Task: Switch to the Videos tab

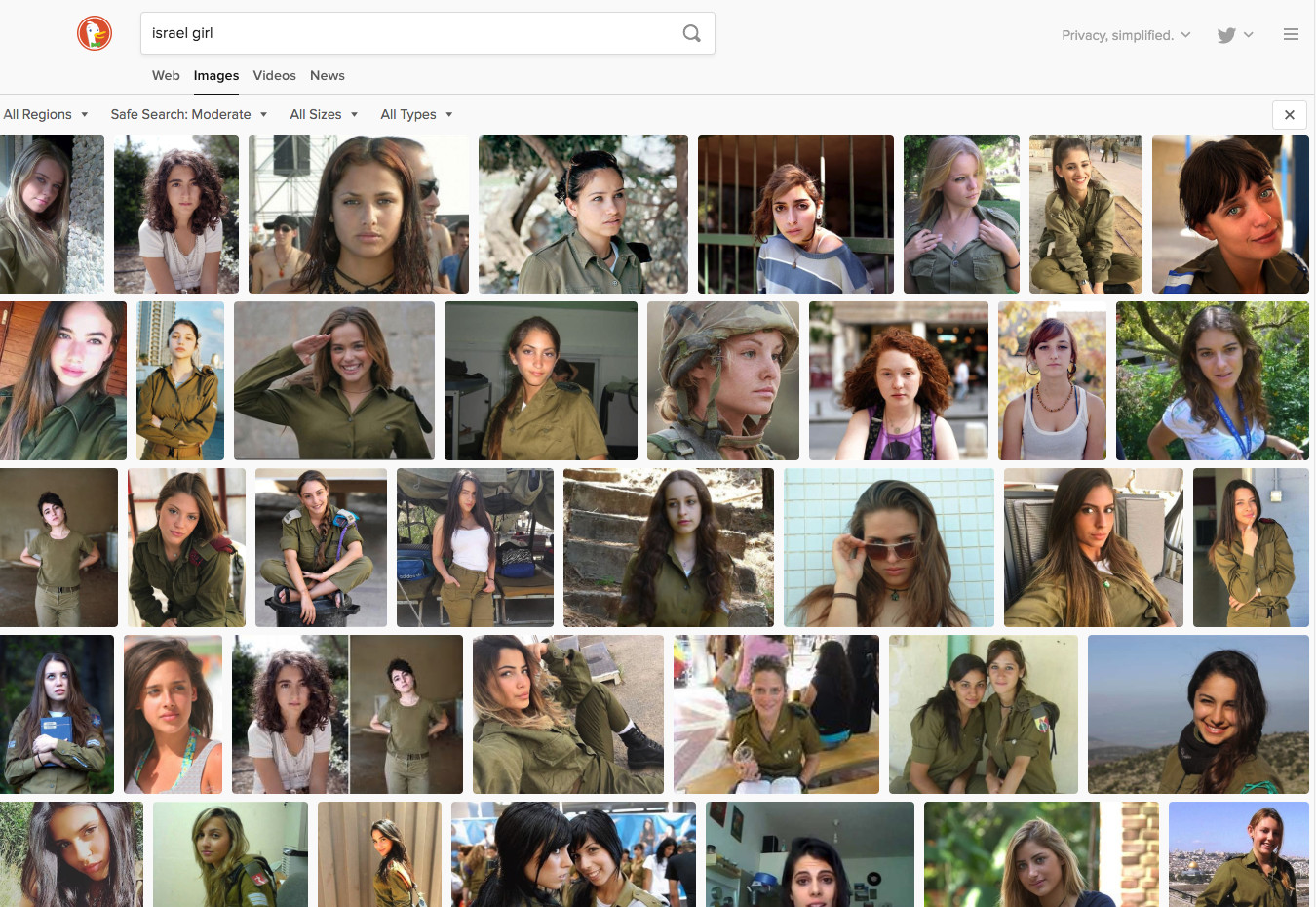Action: pyautogui.click(x=274, y=76)
